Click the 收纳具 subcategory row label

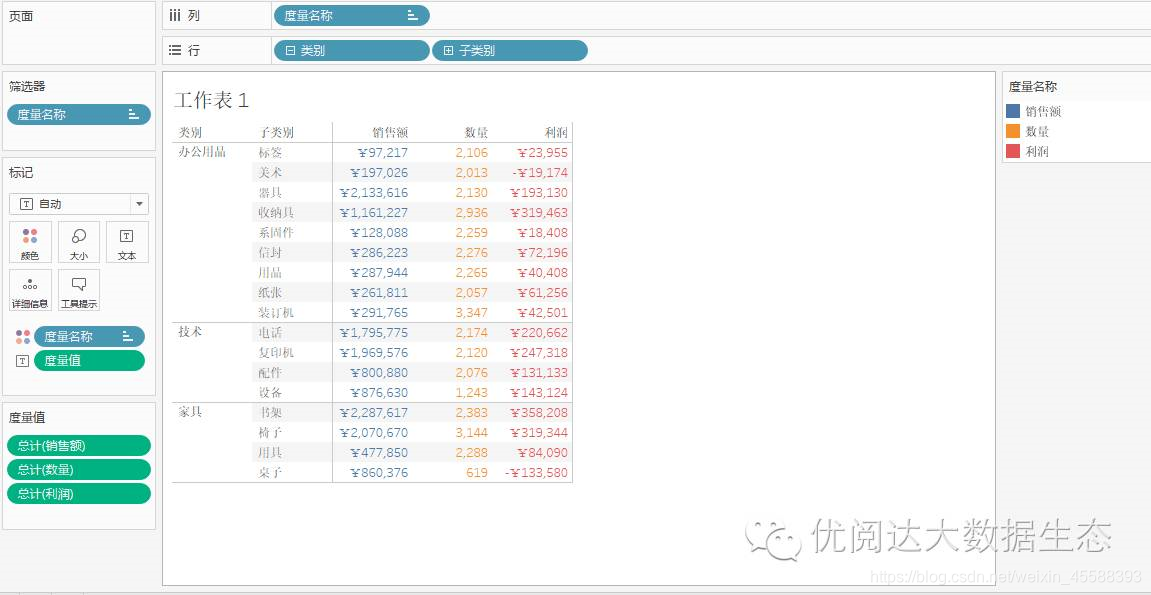tap(276, 213)
